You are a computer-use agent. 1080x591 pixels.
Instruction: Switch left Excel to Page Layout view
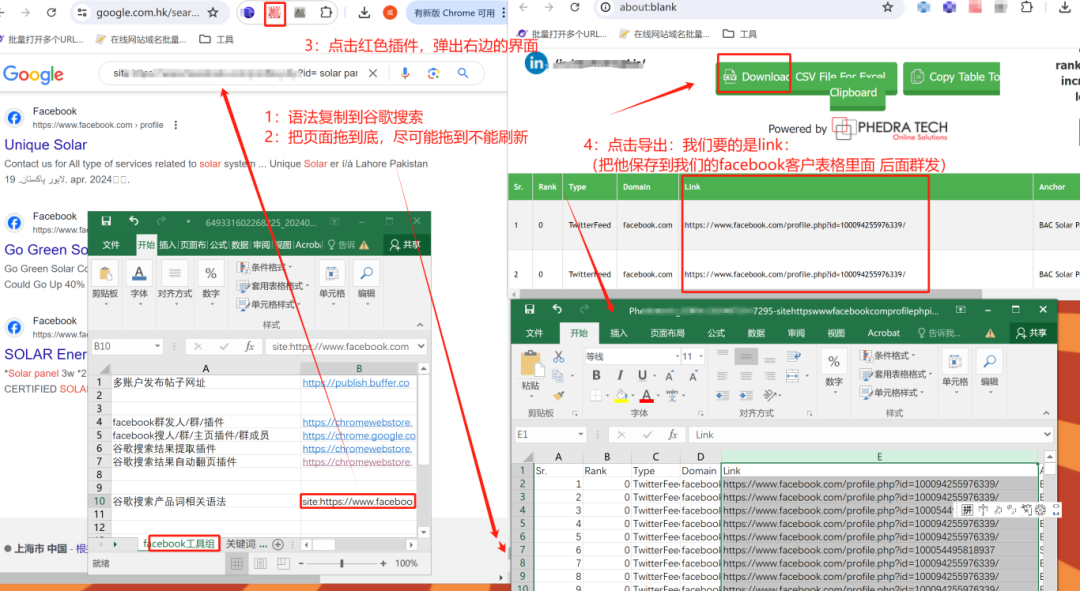pos(260,563)
